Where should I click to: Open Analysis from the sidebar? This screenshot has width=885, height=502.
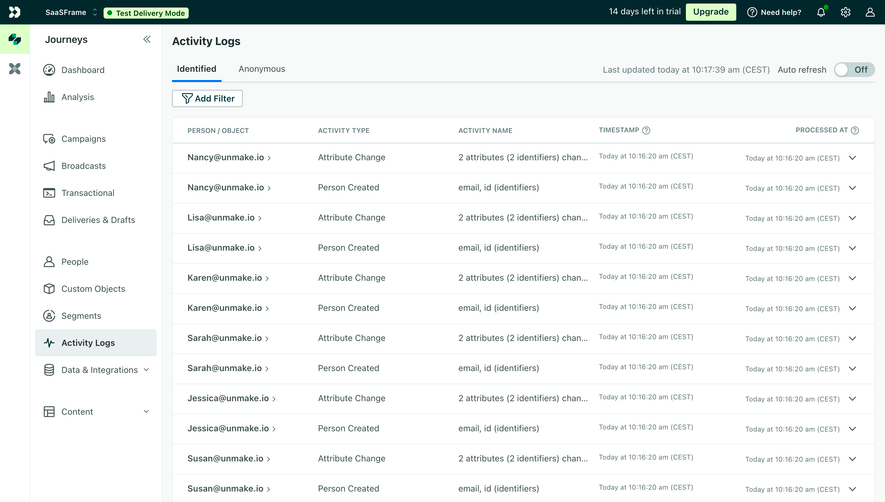(77, 97)
